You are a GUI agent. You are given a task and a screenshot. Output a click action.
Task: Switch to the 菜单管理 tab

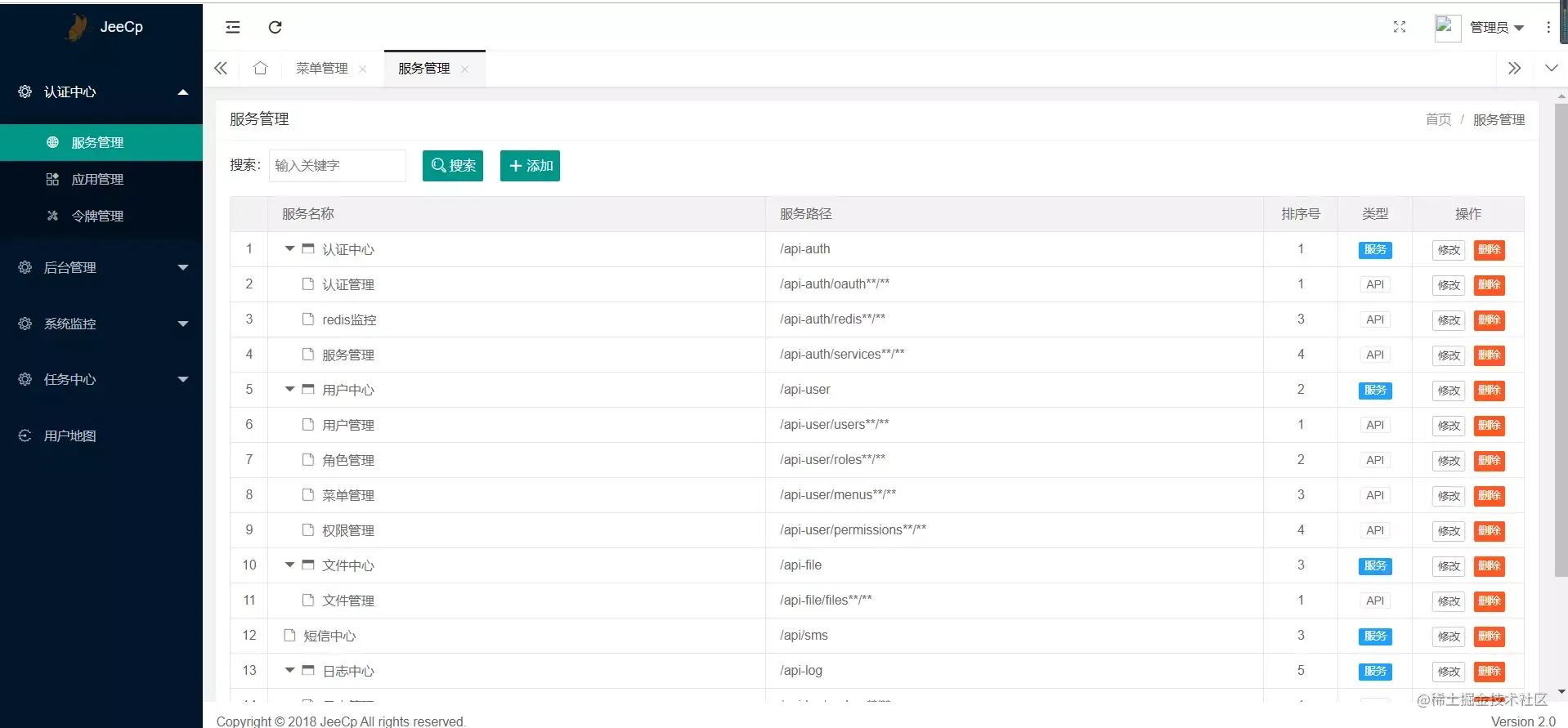tap(322, 69)
